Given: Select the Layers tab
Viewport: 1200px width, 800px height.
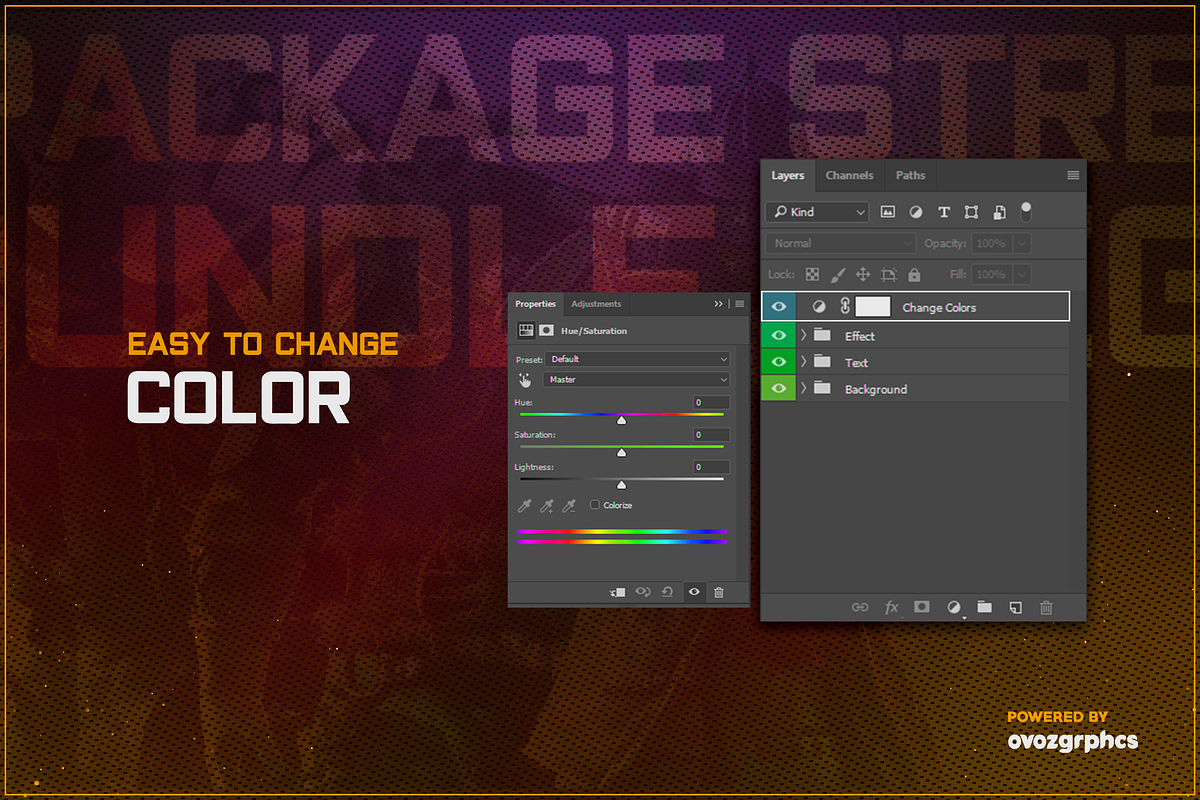Looking at the screenshot, I should [x=788, y=175].
